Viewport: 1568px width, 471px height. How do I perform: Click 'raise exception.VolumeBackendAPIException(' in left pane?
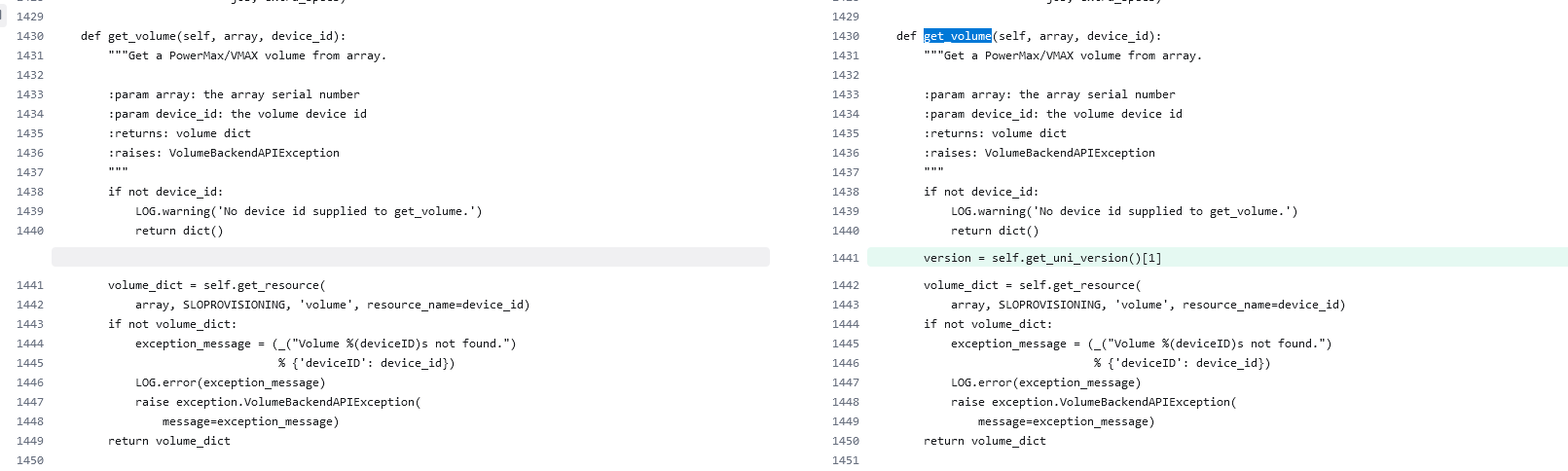pos(278,402)
